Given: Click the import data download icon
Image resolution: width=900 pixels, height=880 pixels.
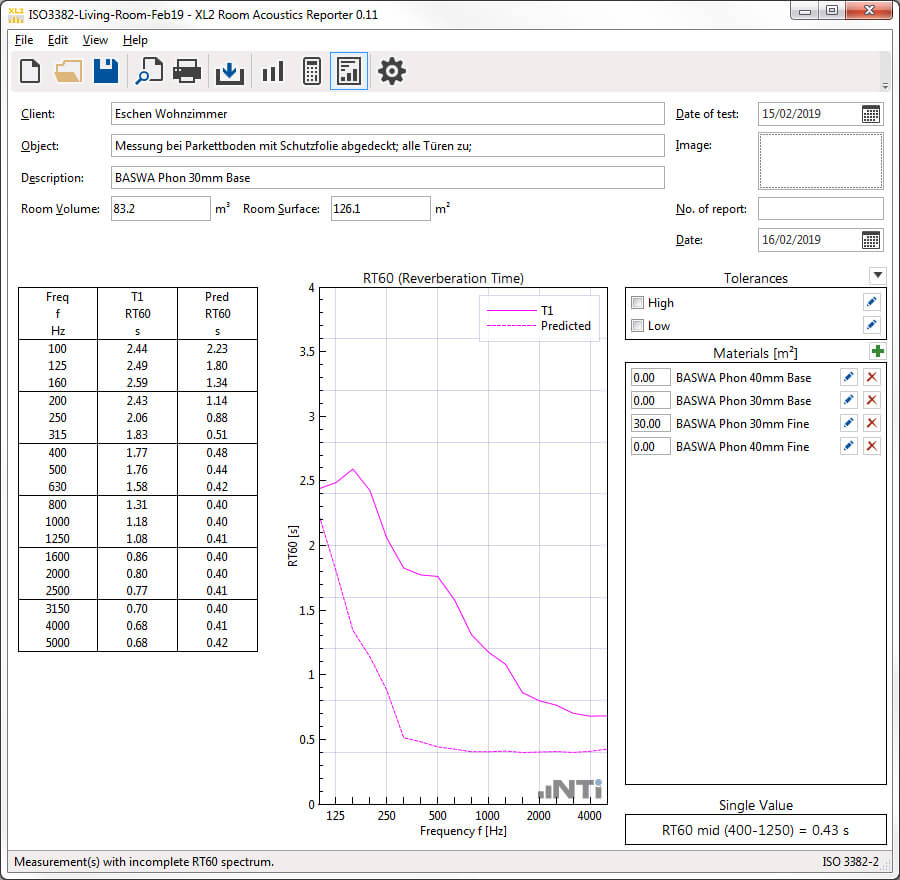Looking at the screenshot, I should click(229, 71).
